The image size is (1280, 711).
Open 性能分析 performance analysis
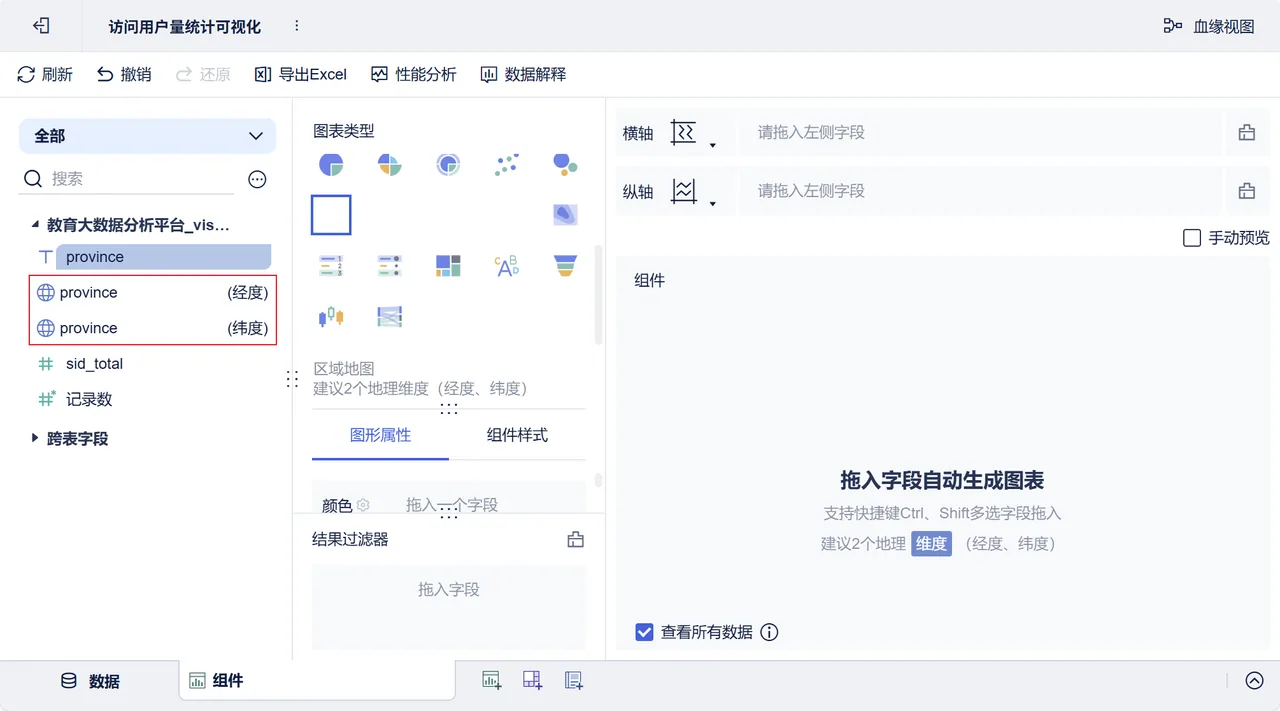point(413,74)
